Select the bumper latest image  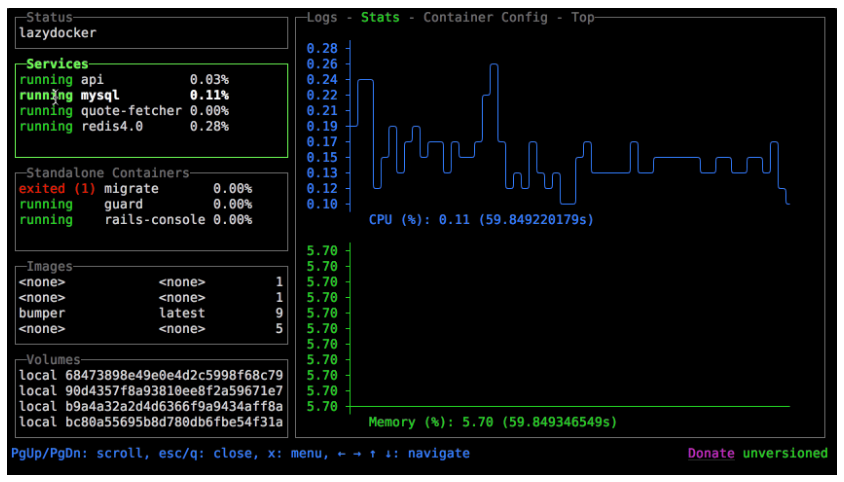[150, 313]
